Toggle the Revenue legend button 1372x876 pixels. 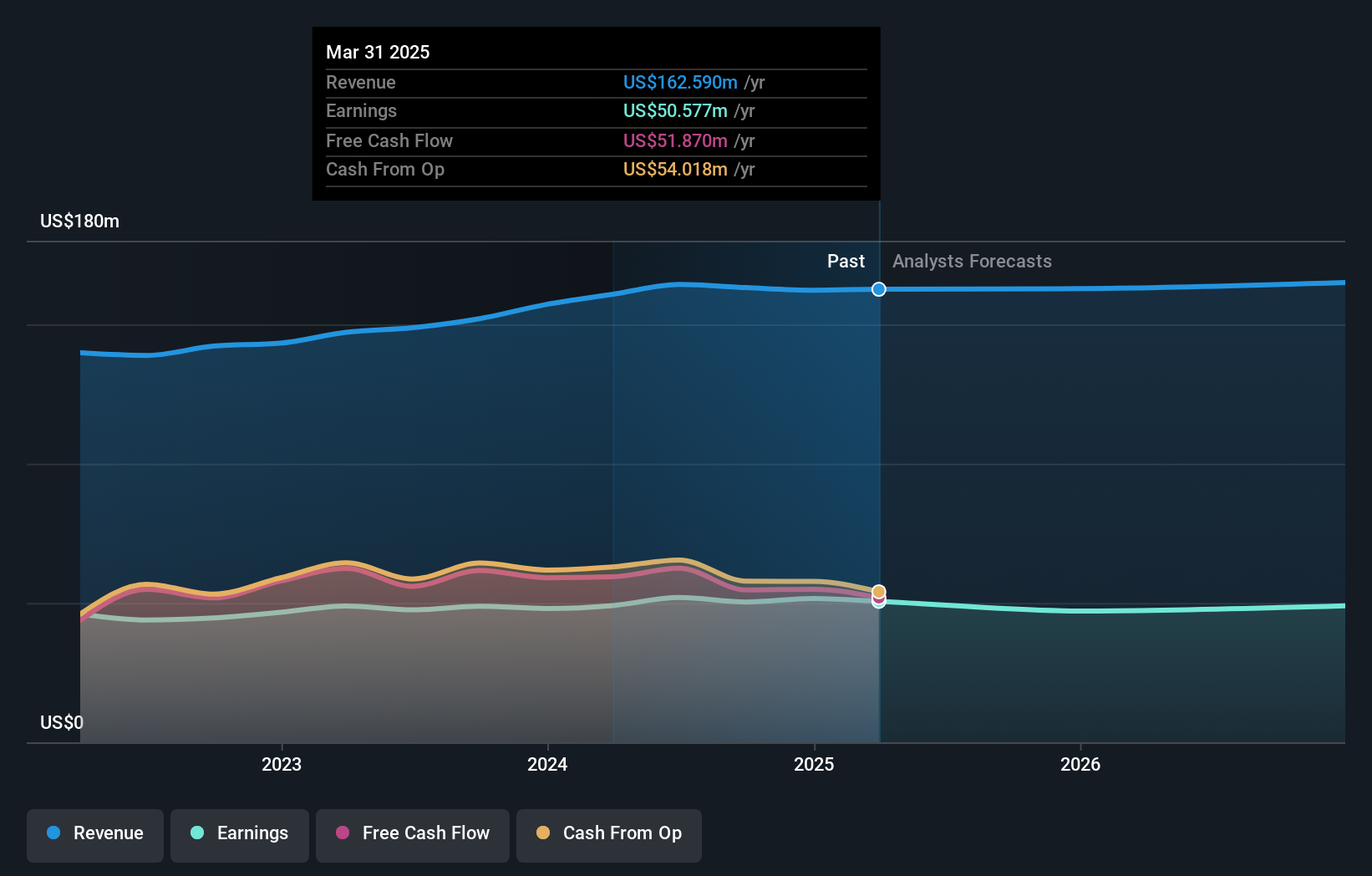coord(95,835)
